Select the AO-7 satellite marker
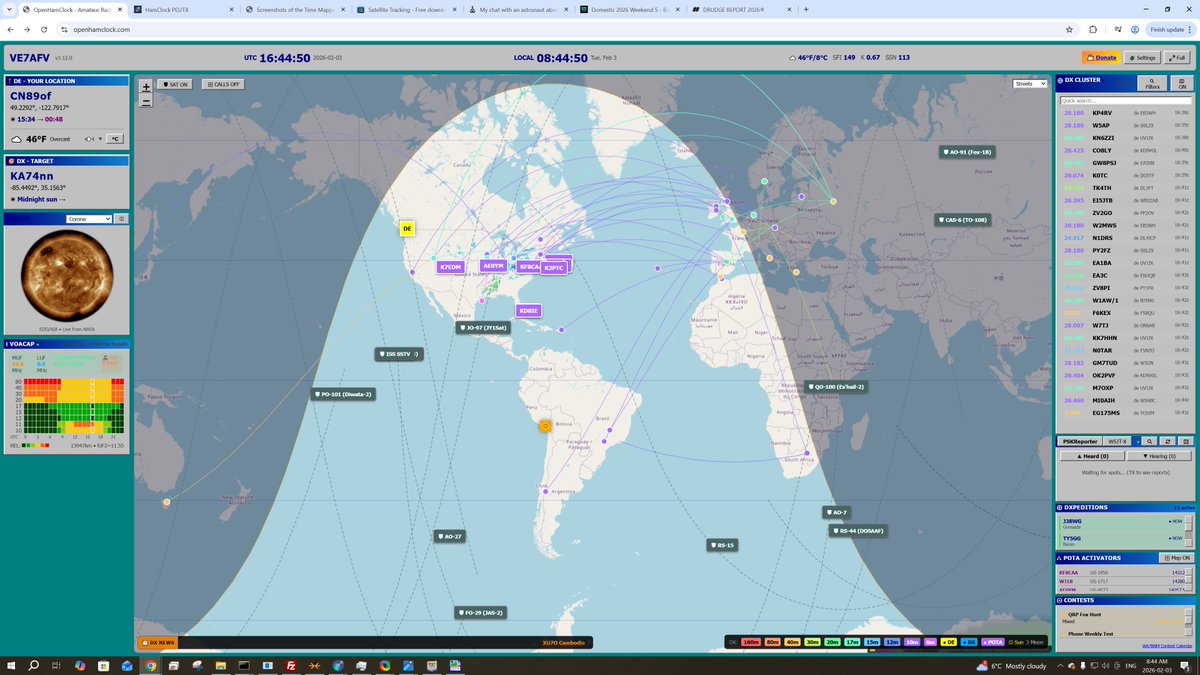The image size is (1200, 675). click(836, 512)
